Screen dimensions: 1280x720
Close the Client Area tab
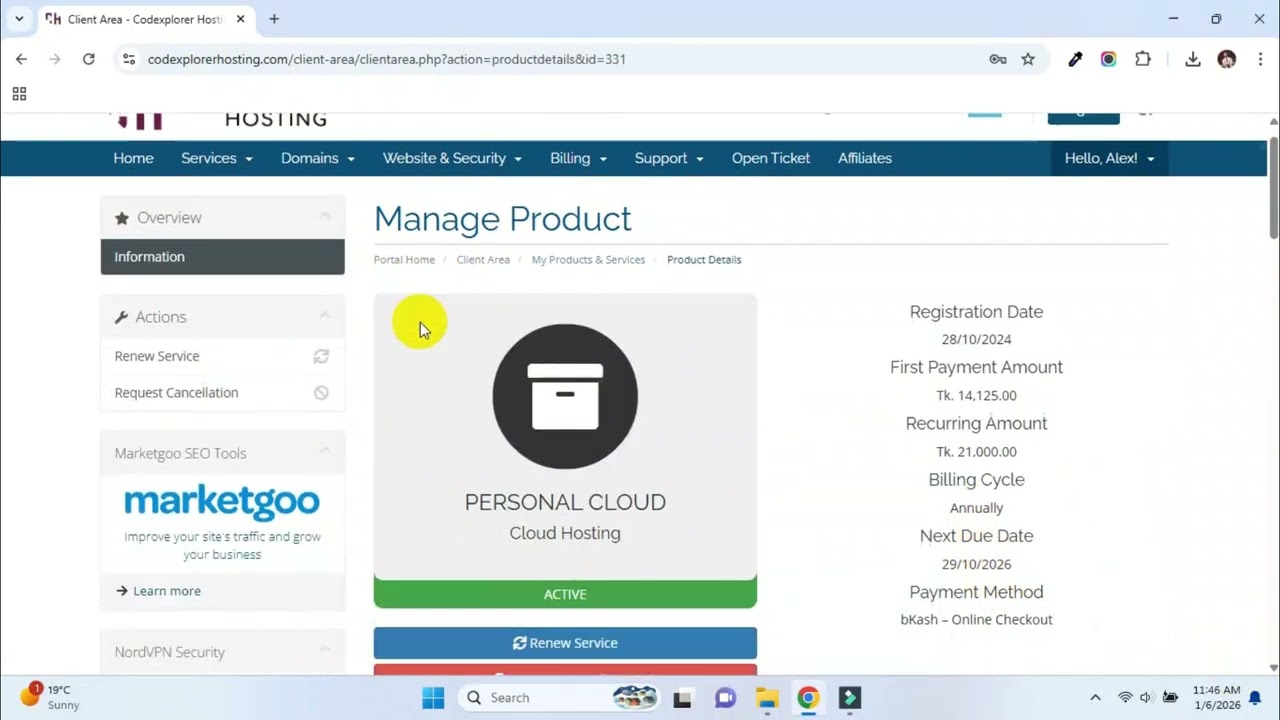click(x=241, y=19)
